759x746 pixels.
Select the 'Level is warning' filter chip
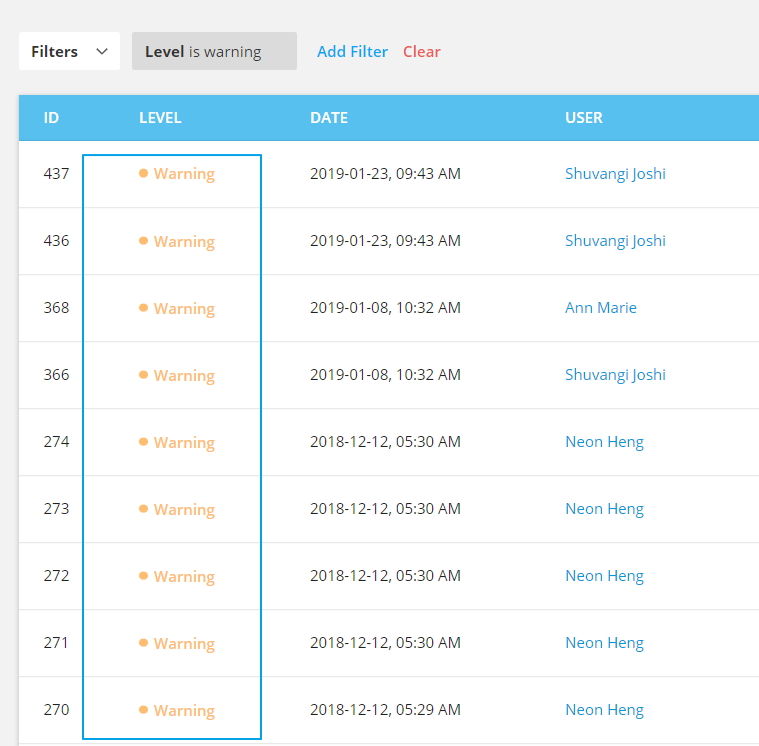coord(214,51)
